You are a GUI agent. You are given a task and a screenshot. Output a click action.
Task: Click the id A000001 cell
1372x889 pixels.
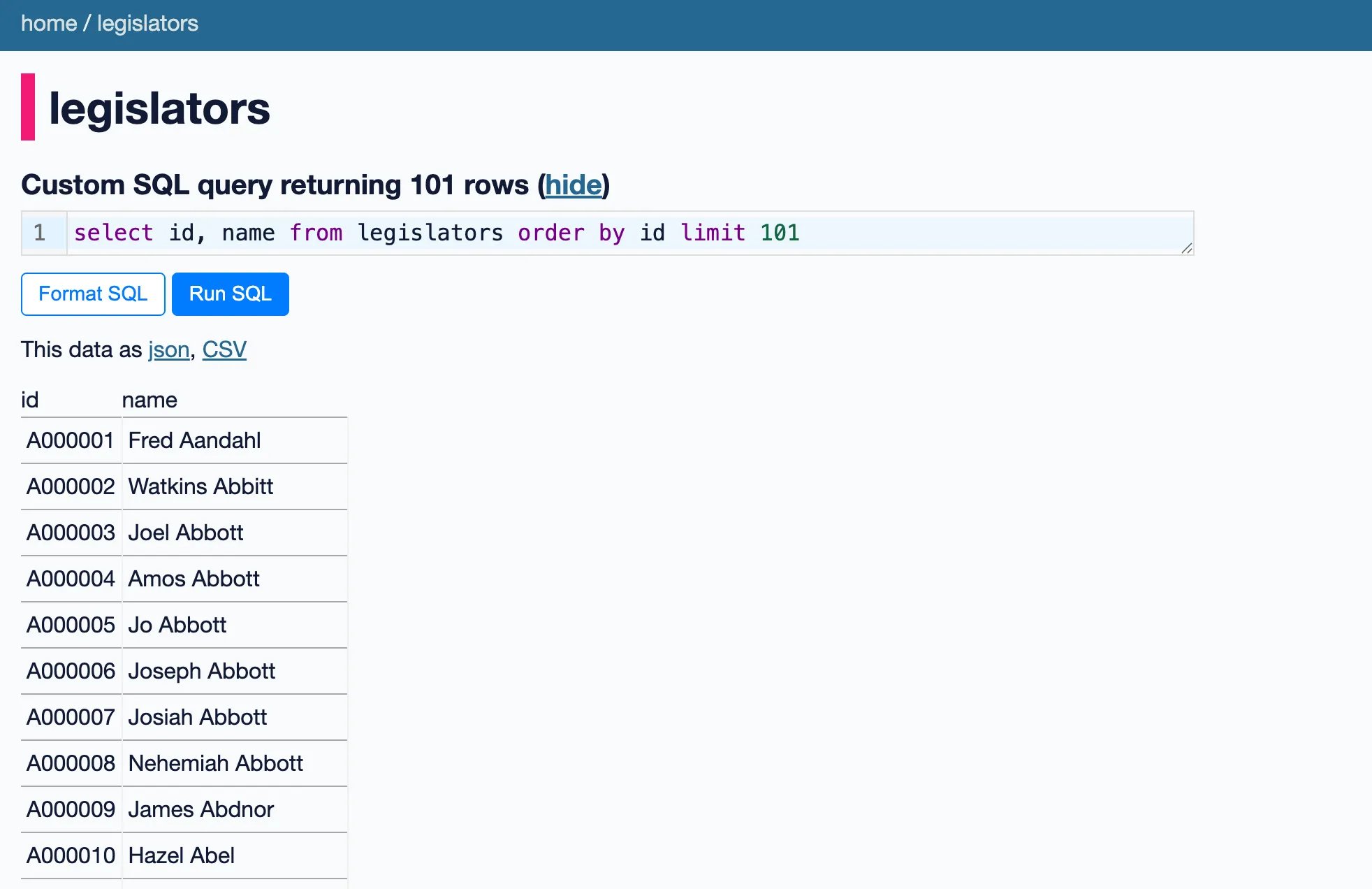(x=70, y=440)
